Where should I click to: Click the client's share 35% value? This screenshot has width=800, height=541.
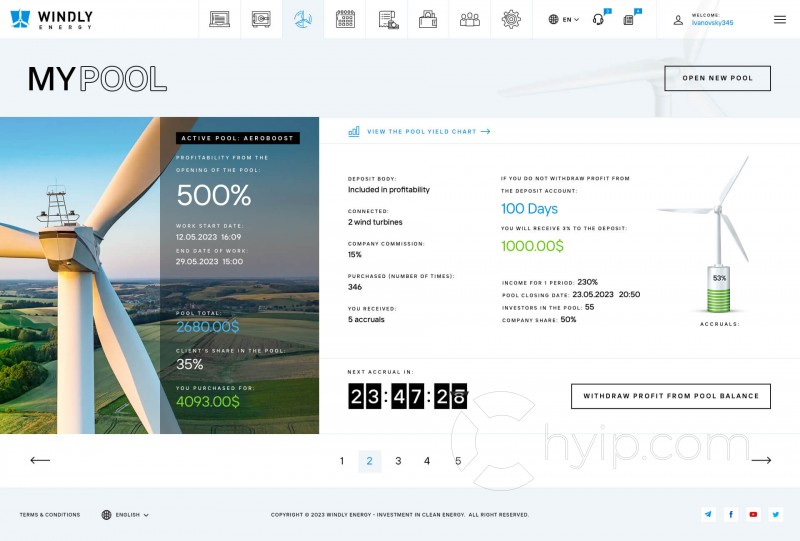[189, 364]
